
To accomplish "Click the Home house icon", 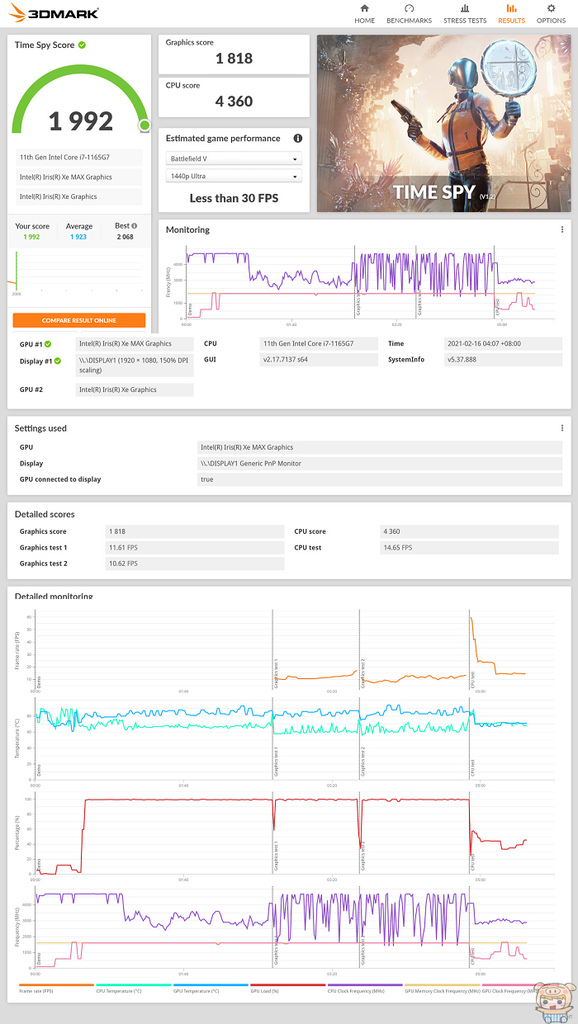I will 364,8.
